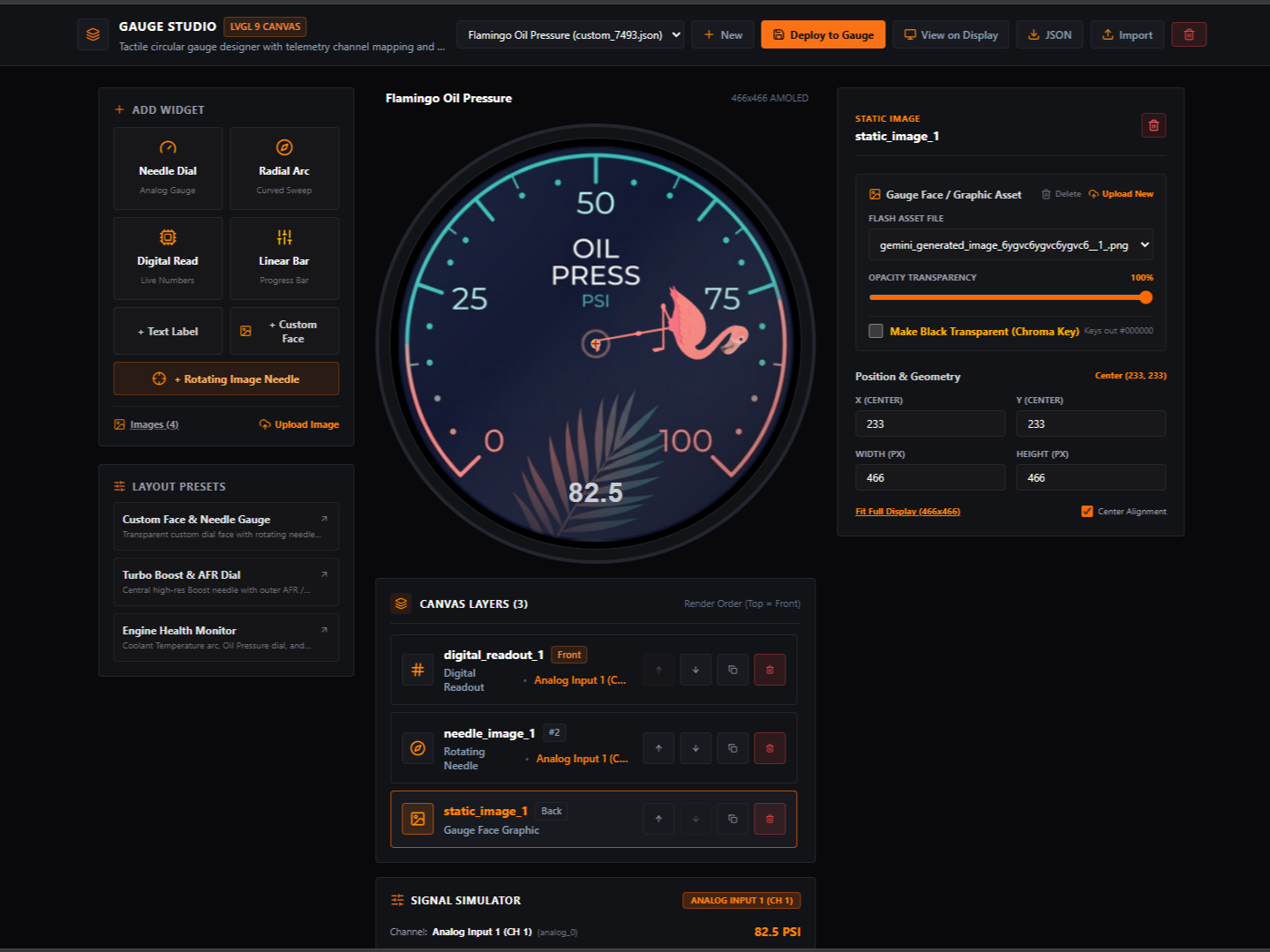Open the Turbo Boost & AFR Dial preset
Image resolution: width=1270 pixels, height=952 pixels.
(x=226, y=581)
